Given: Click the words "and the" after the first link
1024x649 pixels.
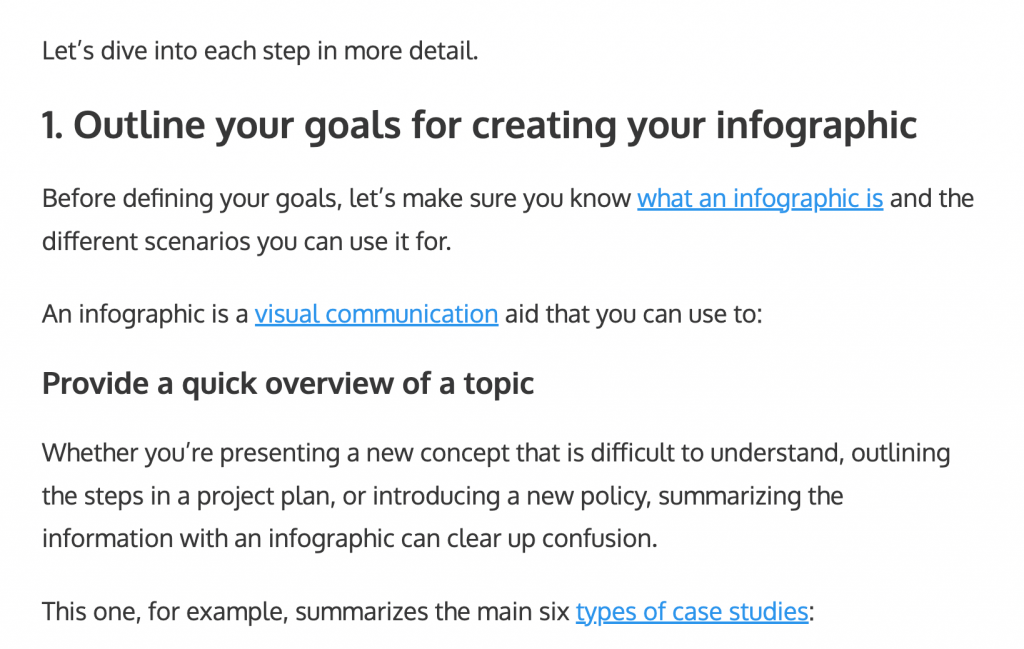Looking at the screenshot, I should click(x=931, y=198).
